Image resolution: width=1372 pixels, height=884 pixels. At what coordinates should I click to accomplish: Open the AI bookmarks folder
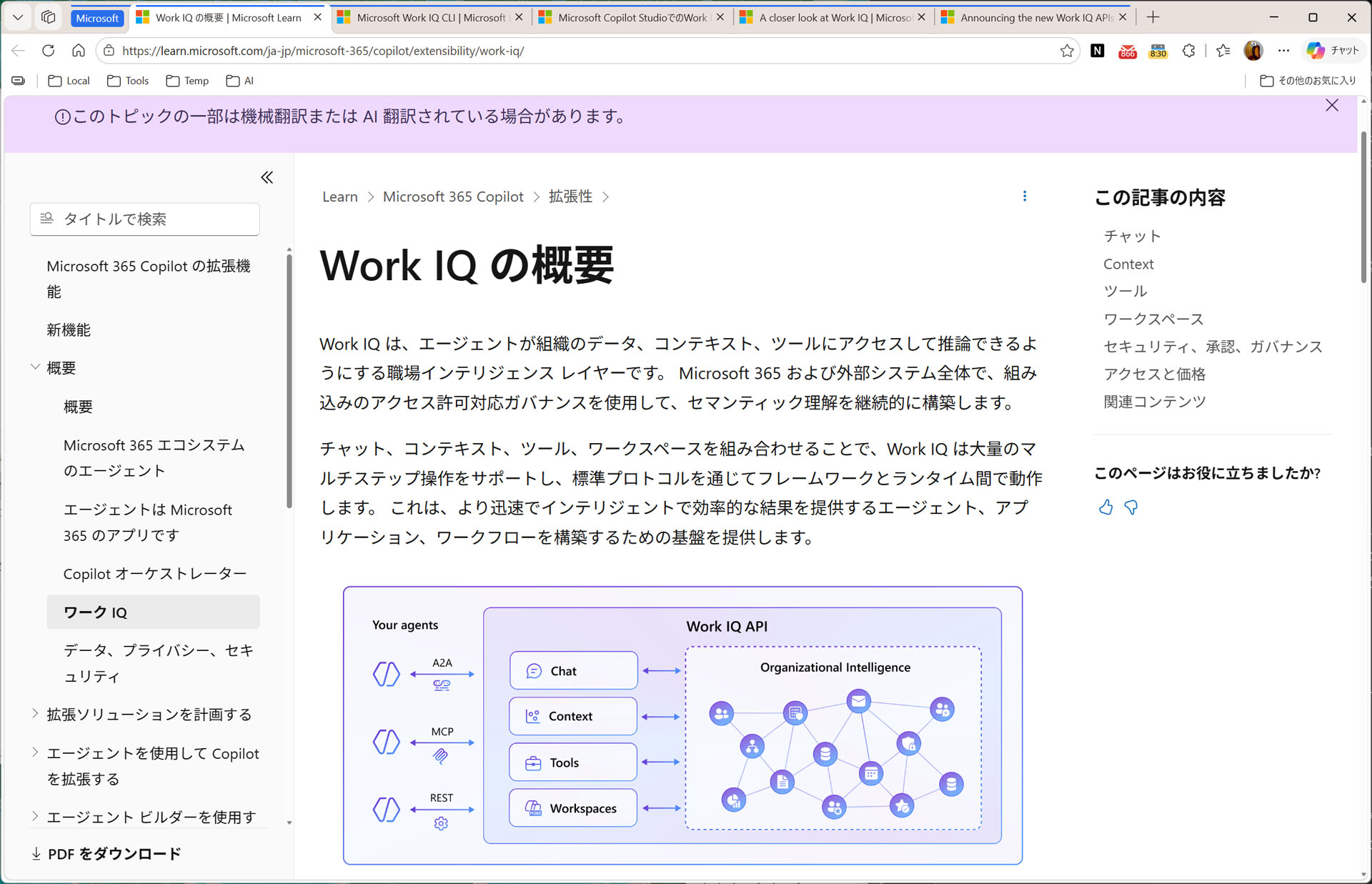(240, 81)
